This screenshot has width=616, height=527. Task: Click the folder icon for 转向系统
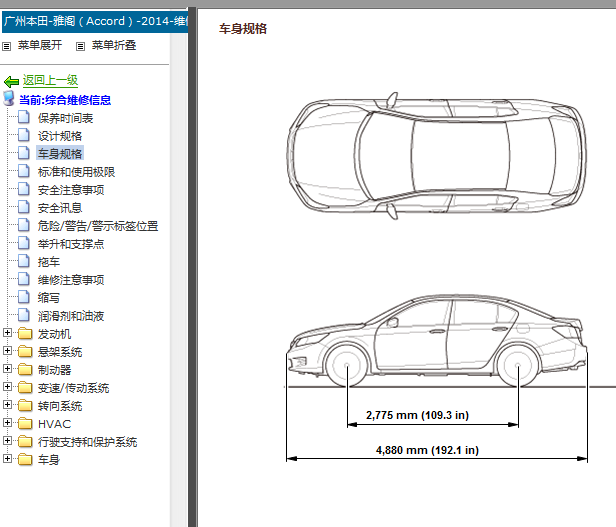25,406
